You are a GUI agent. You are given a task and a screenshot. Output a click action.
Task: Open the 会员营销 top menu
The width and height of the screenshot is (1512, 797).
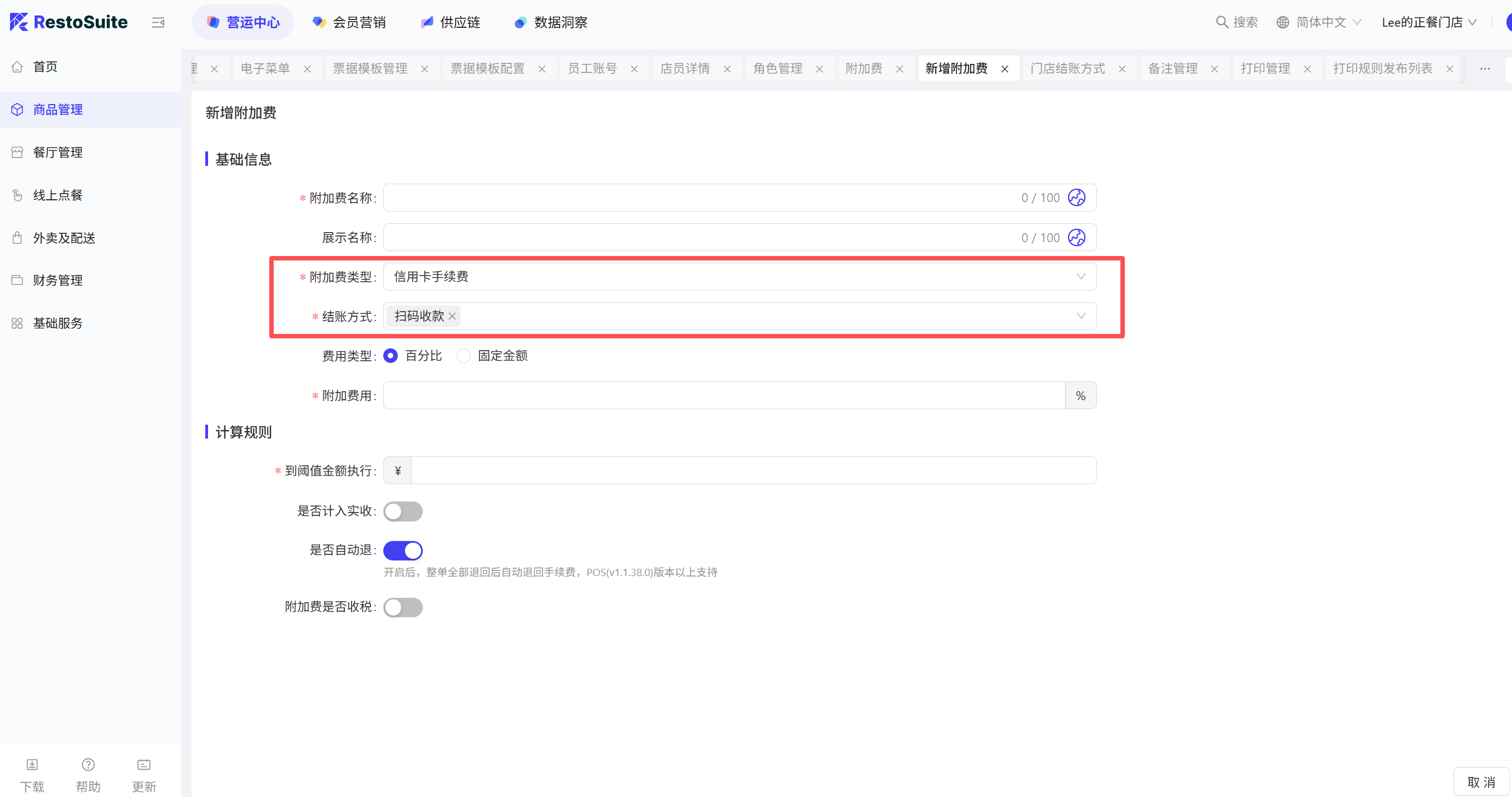(x=350, y=22)
